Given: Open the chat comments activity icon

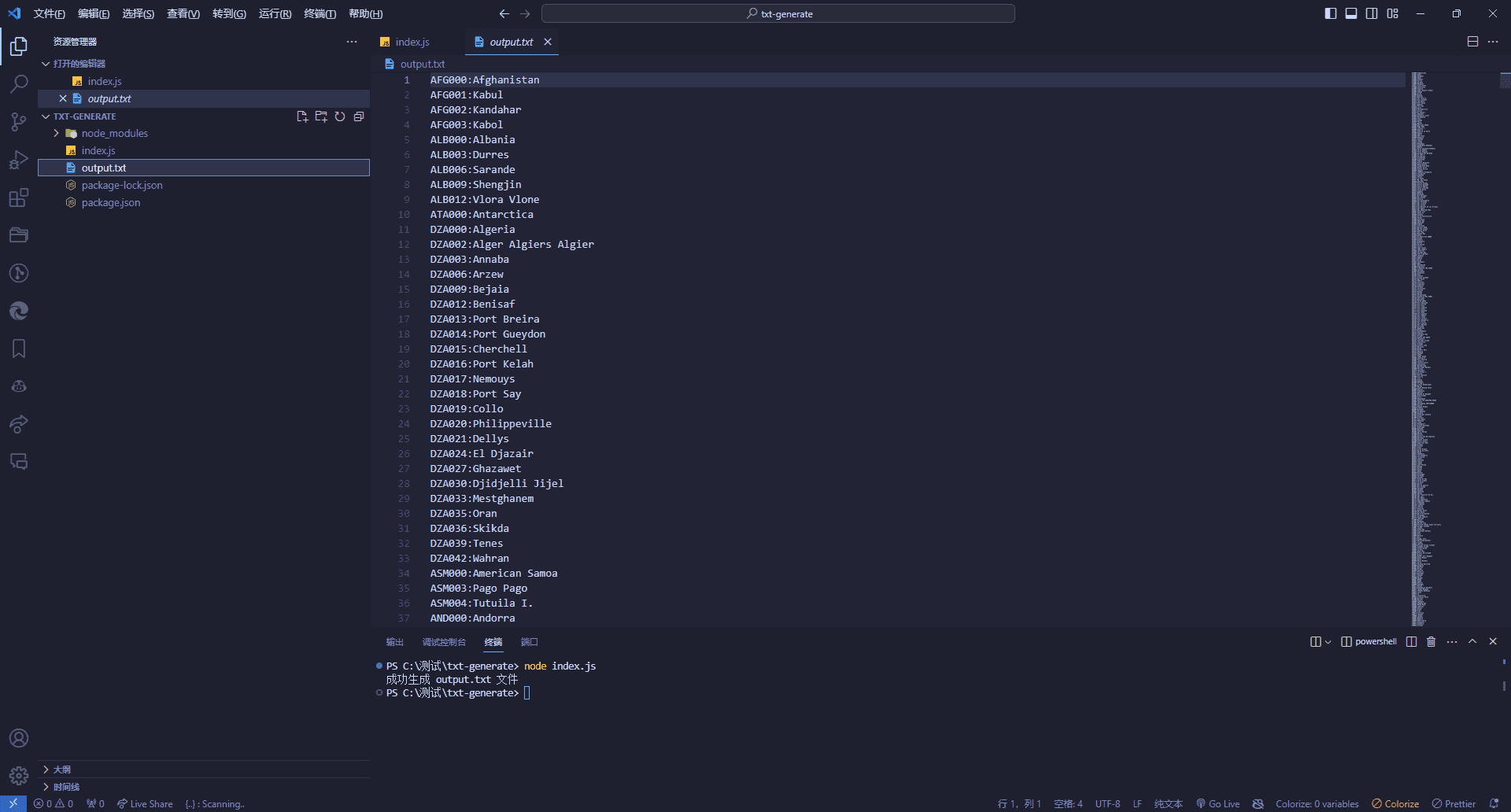Looking at the screenshot, I should coord(19,462).
